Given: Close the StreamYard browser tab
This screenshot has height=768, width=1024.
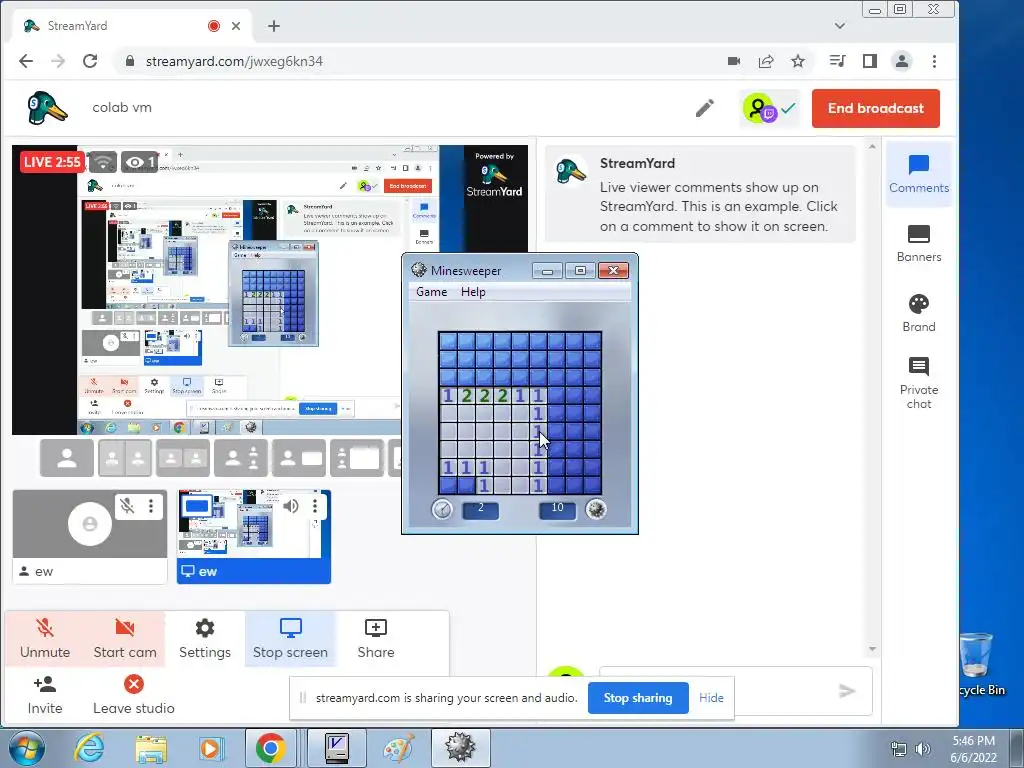Looking at the screenshot, I should click(x=236, y=26).
